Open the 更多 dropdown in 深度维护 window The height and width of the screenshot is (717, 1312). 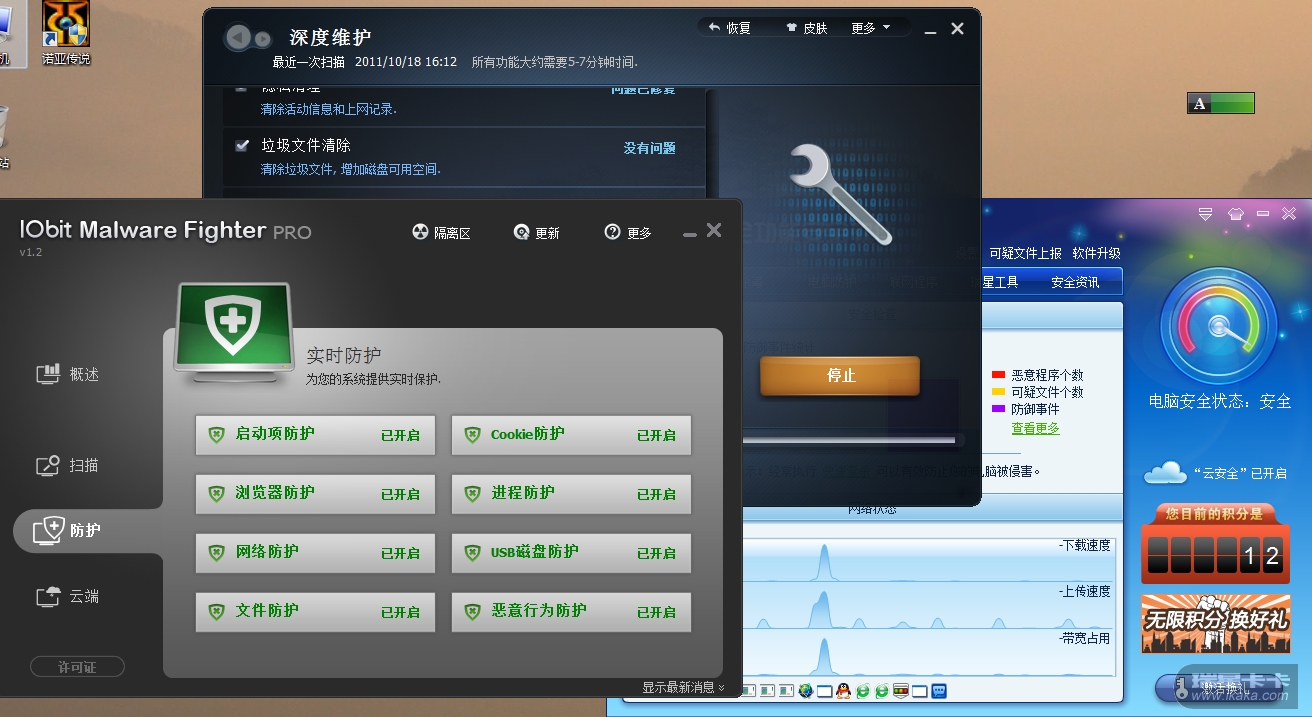[x=870, y=28]
